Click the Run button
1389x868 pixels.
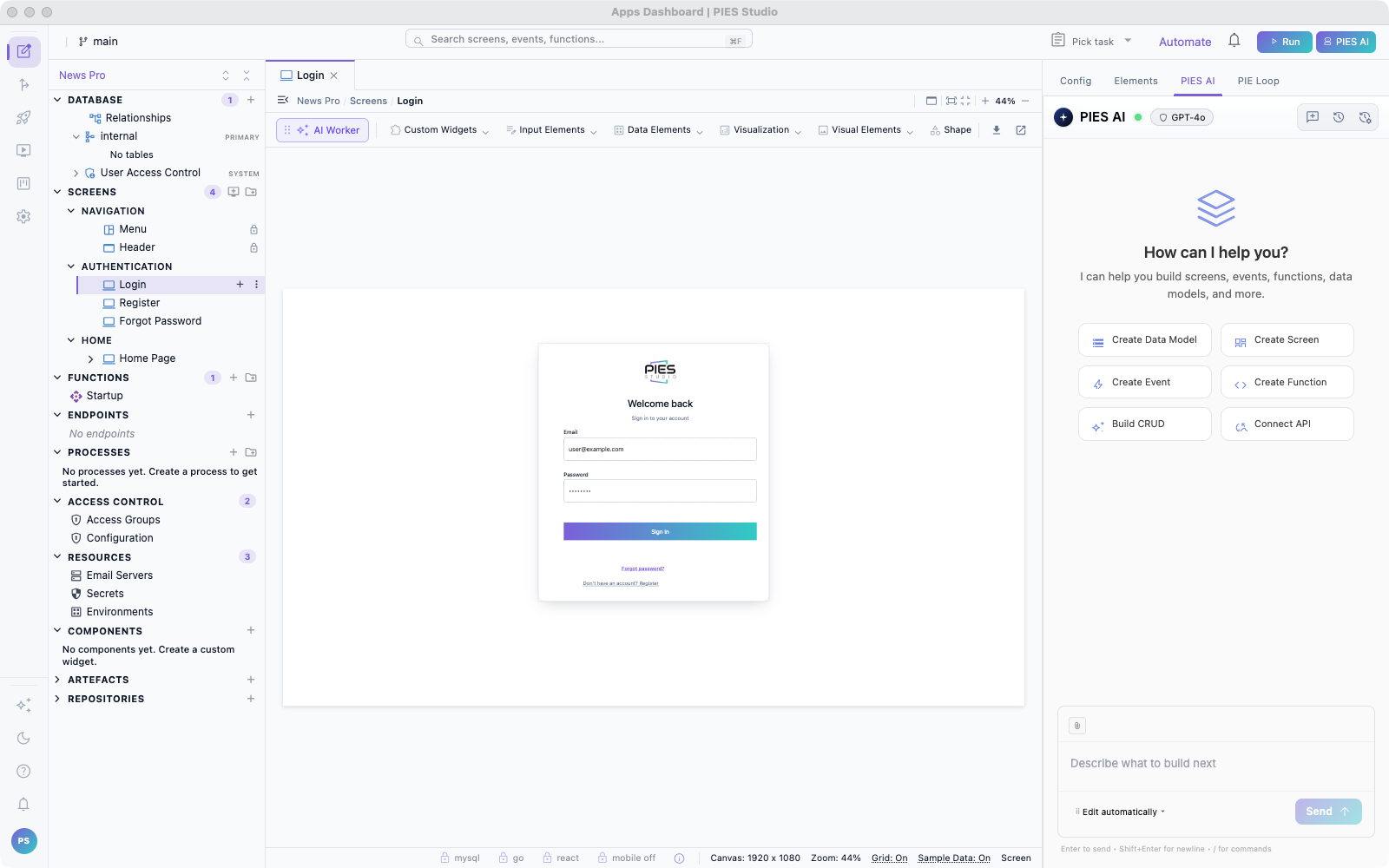pyautogui.click(x=1285, y=42)
